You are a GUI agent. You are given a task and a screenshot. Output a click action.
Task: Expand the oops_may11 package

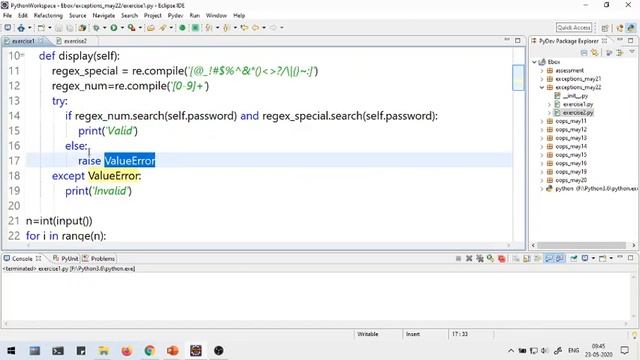click(x=542, y=121)
